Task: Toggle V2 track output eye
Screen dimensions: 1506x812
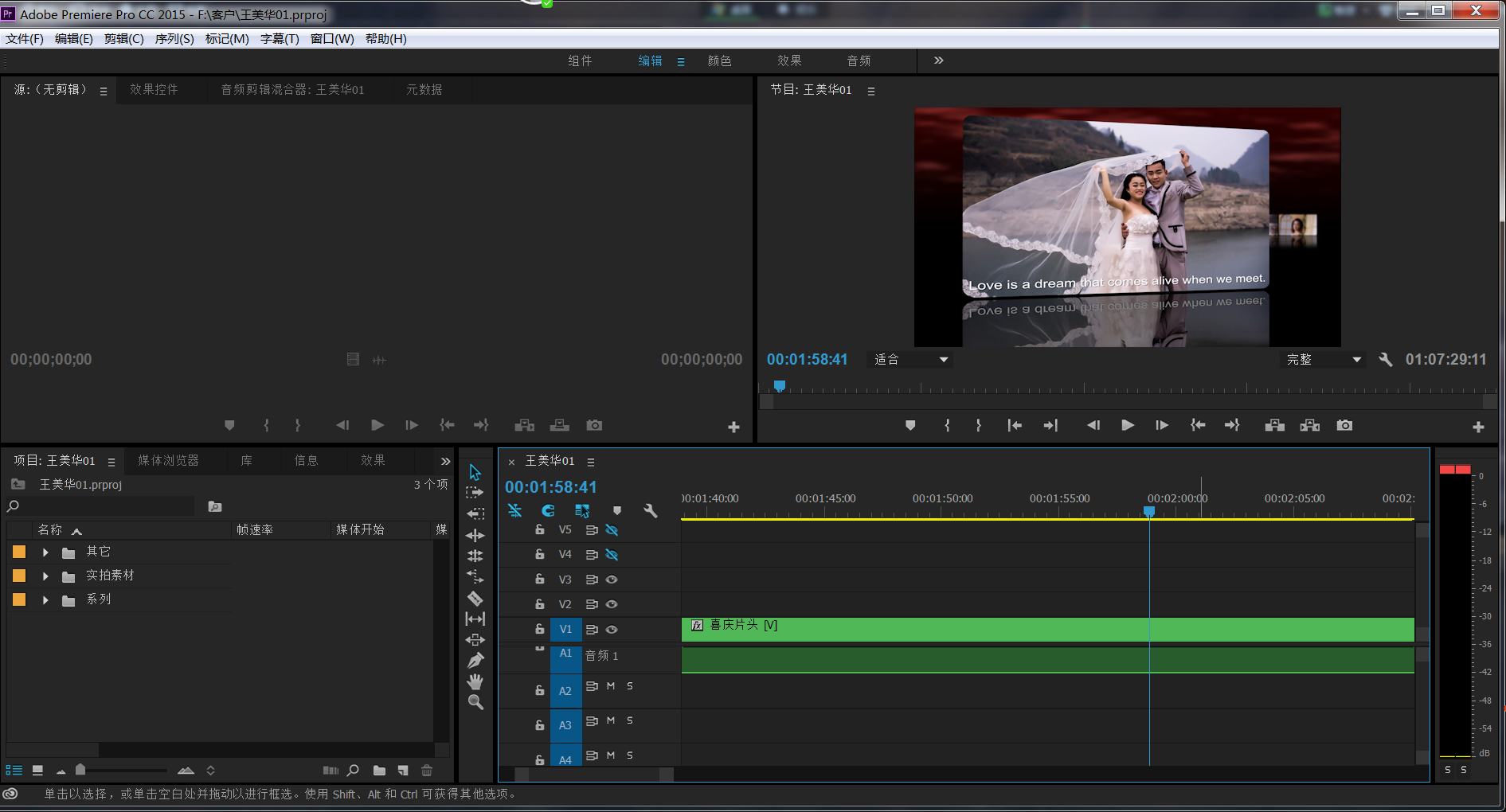Action: pos(612,604)
